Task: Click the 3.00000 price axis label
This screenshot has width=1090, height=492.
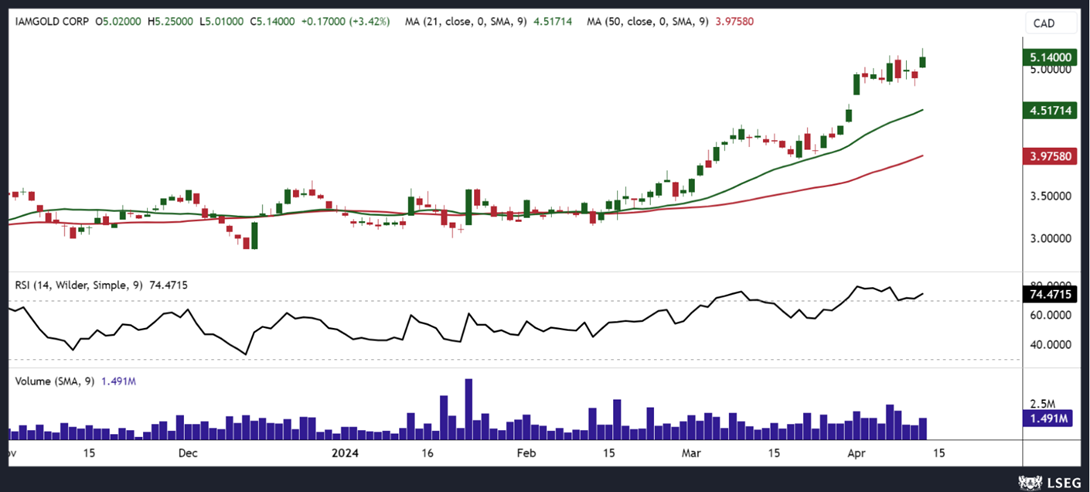Action: (1050, 238)
